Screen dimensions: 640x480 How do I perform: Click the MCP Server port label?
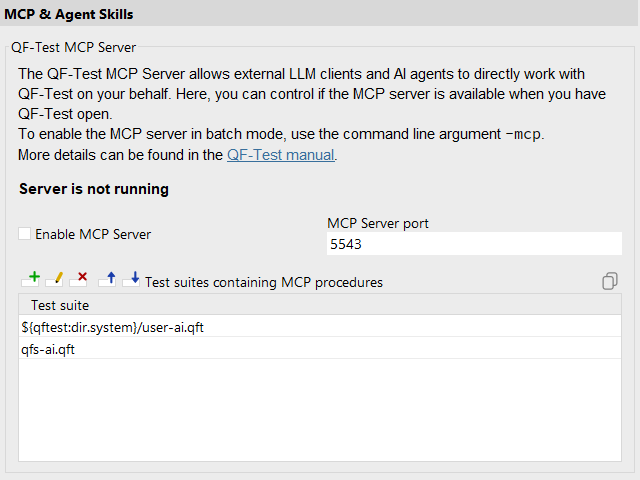click(378, 223)
